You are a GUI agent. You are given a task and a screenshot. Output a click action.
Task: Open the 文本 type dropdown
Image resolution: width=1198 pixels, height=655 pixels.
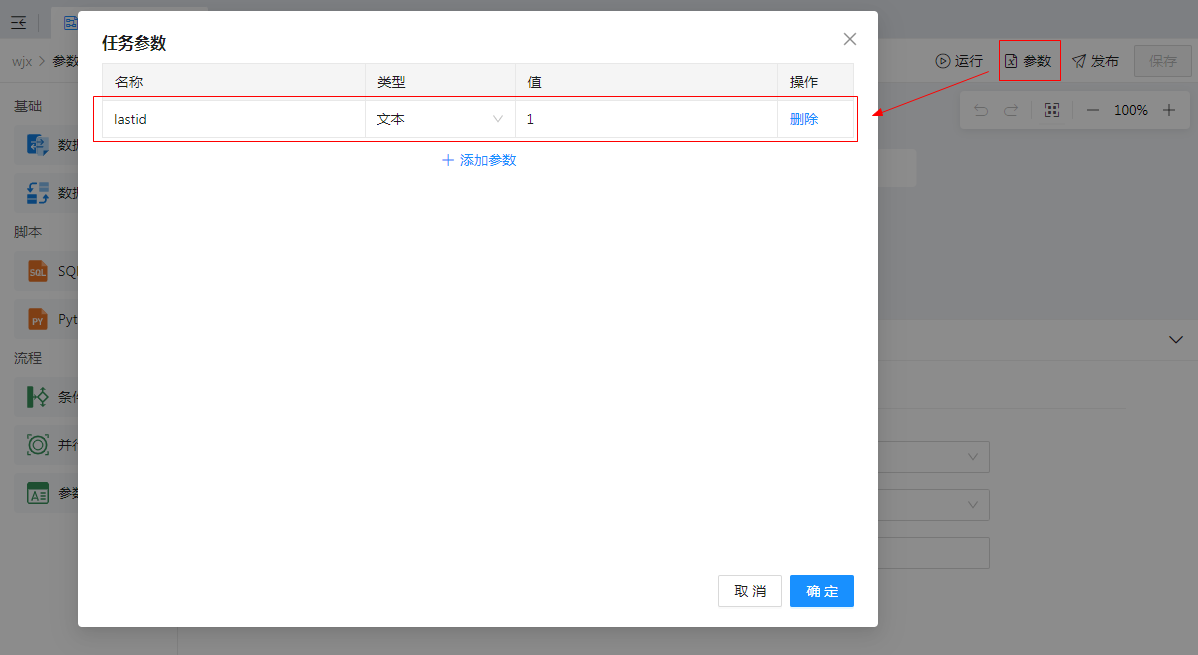(x=440, y=119)
